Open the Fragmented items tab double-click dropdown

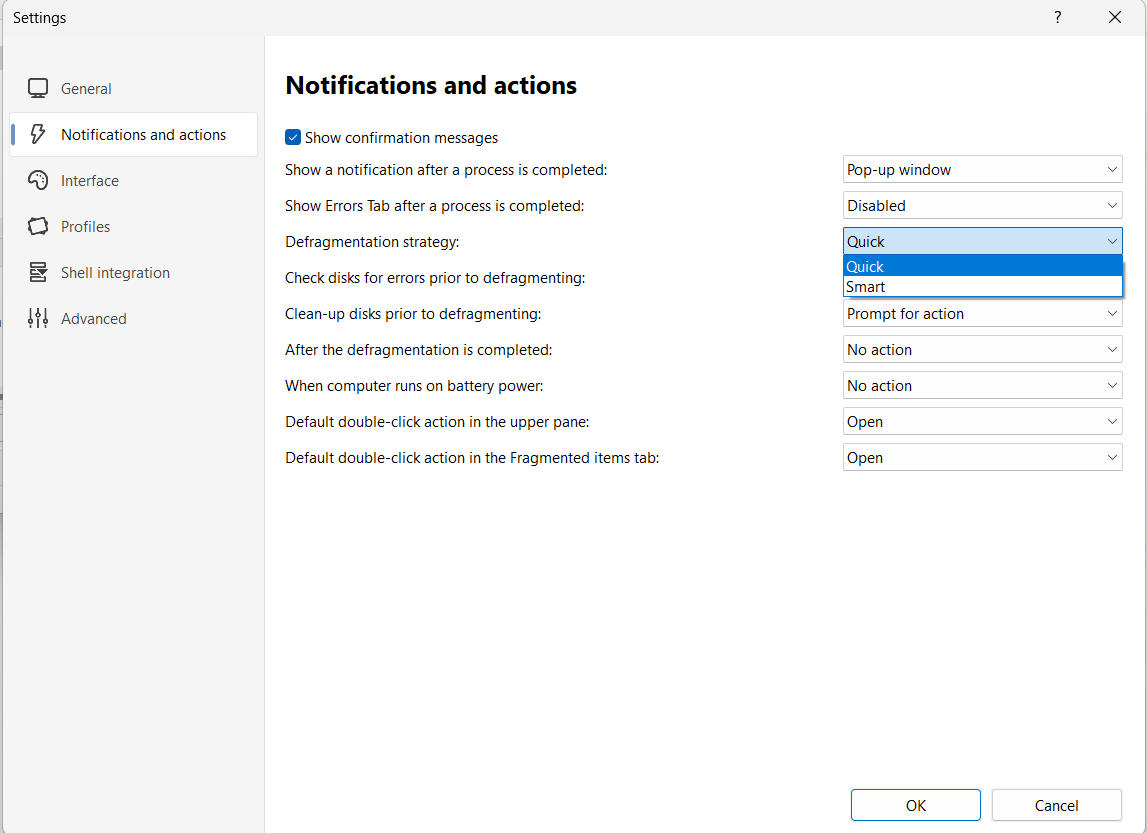point(982,458)
